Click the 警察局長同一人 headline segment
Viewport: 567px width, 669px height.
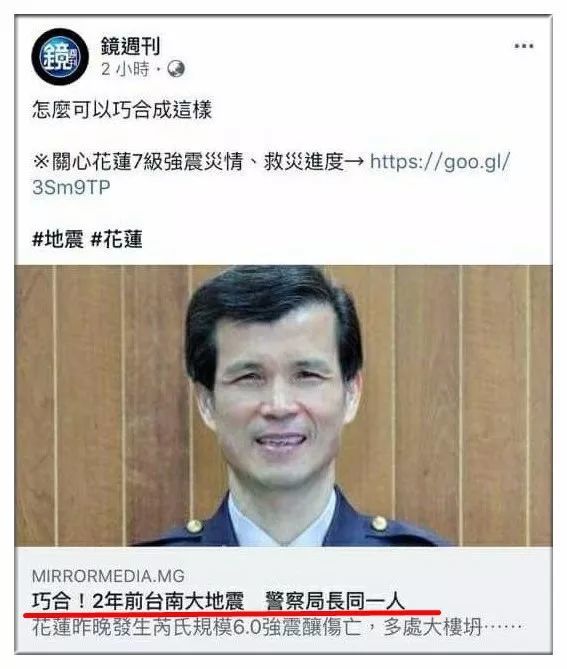pos(334,602)
